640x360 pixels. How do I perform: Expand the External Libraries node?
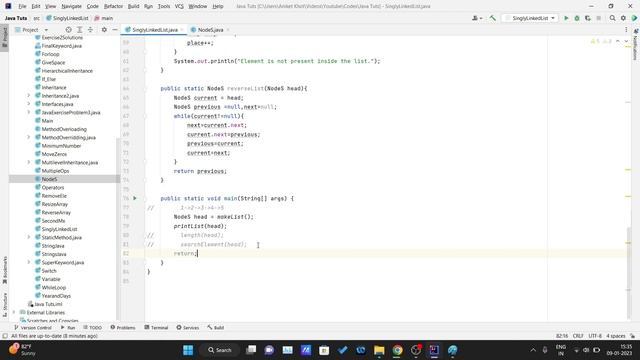pyautogui.click(x=14, y=312)
